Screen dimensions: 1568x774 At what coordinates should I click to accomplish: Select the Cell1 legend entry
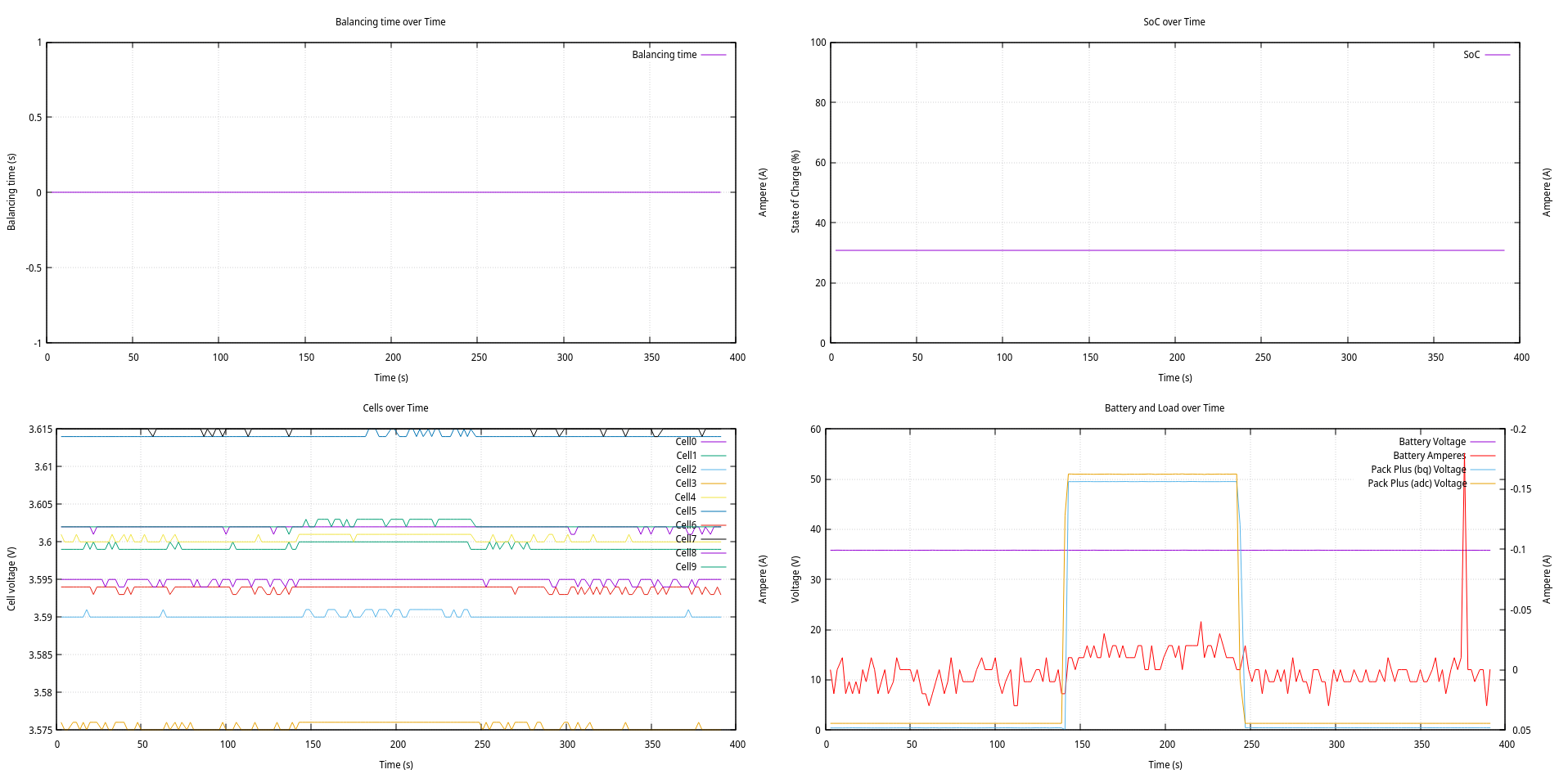point(686,456)
